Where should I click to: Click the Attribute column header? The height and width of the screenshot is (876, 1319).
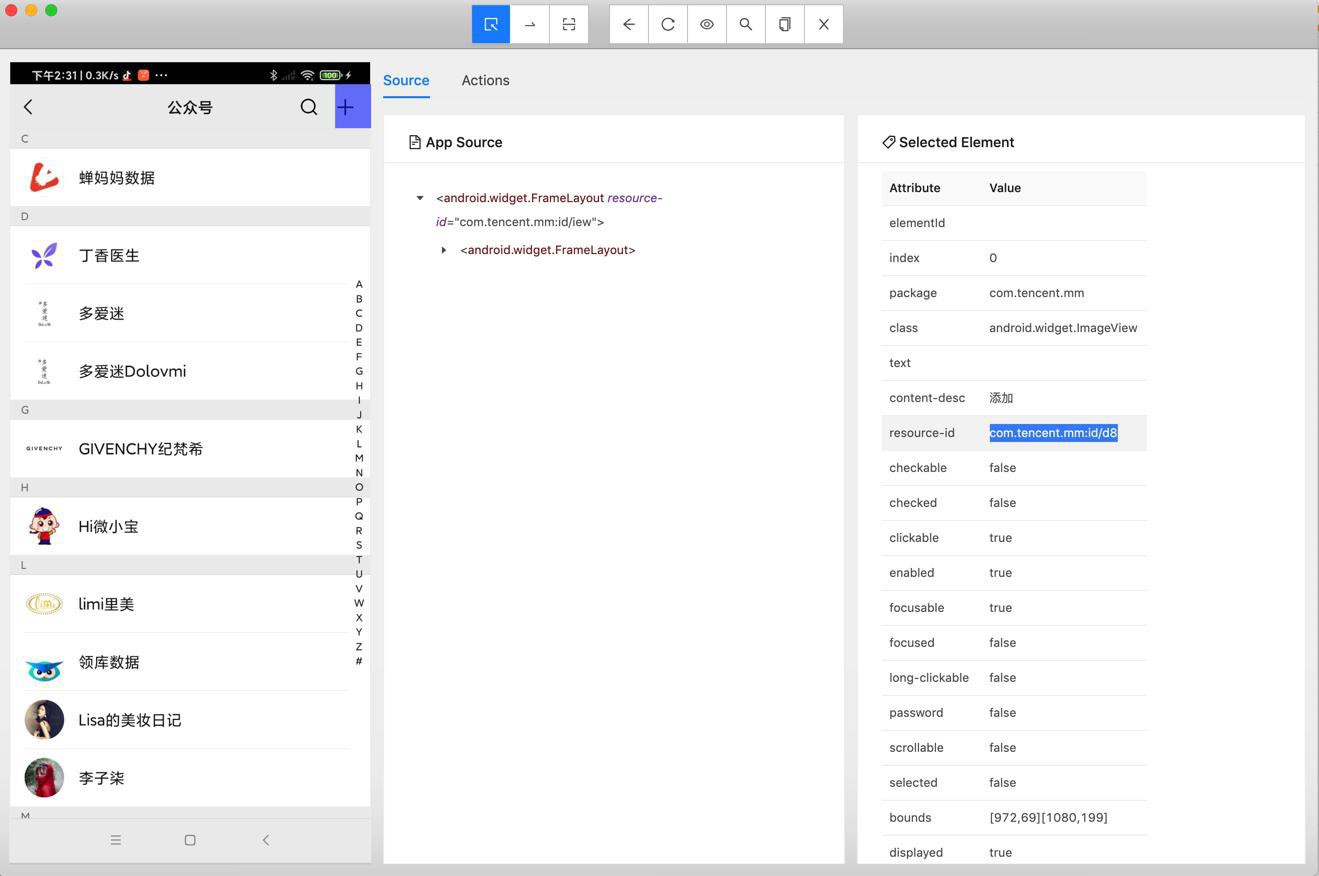915,188
